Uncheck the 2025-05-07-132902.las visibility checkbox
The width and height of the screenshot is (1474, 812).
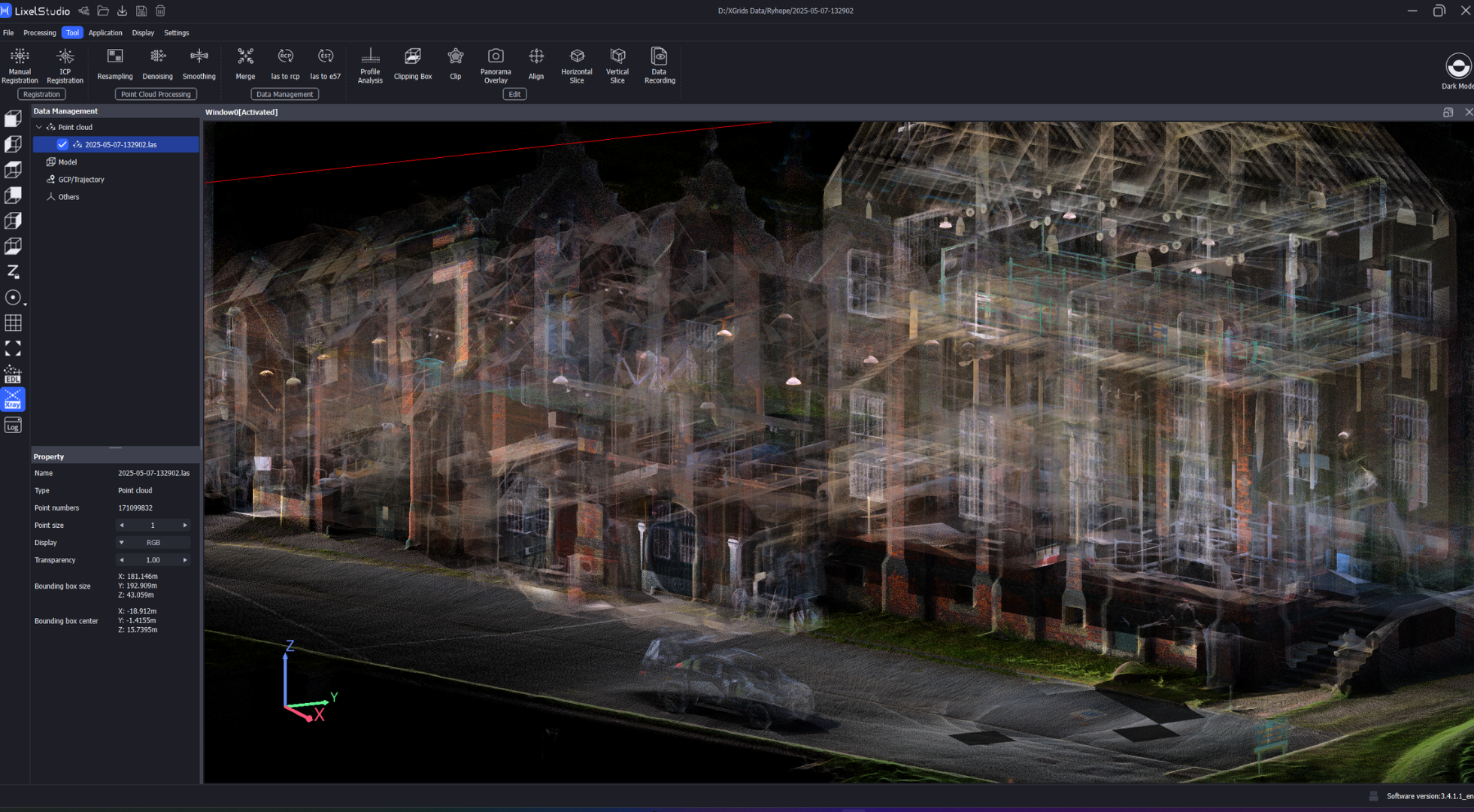62,144
